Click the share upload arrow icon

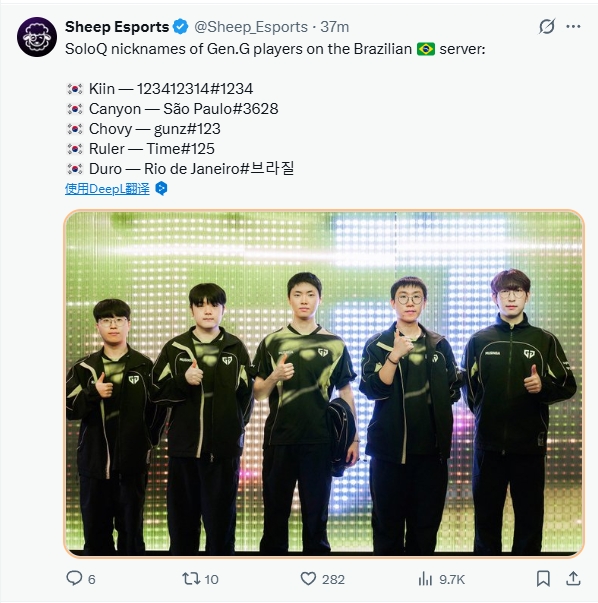pyautogui.click(x=573, y=578)
